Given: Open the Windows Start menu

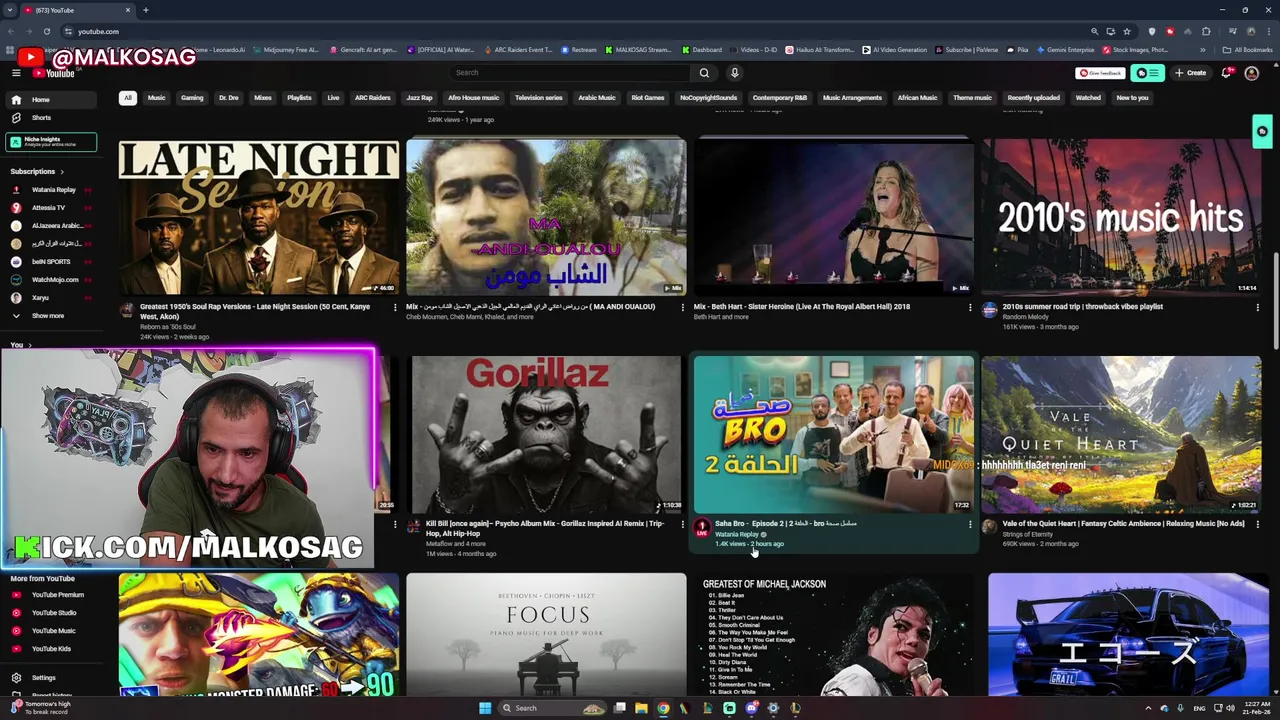Looking at the screenshot, I should (x=485, y=708).
